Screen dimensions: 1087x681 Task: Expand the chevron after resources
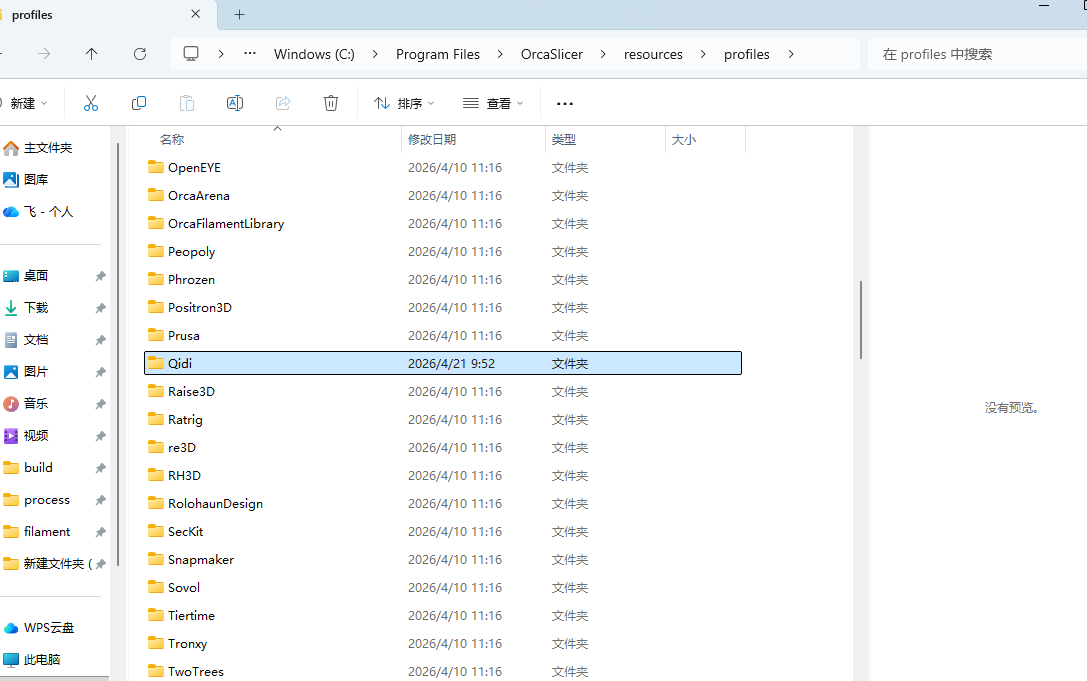tap(703, 54)
